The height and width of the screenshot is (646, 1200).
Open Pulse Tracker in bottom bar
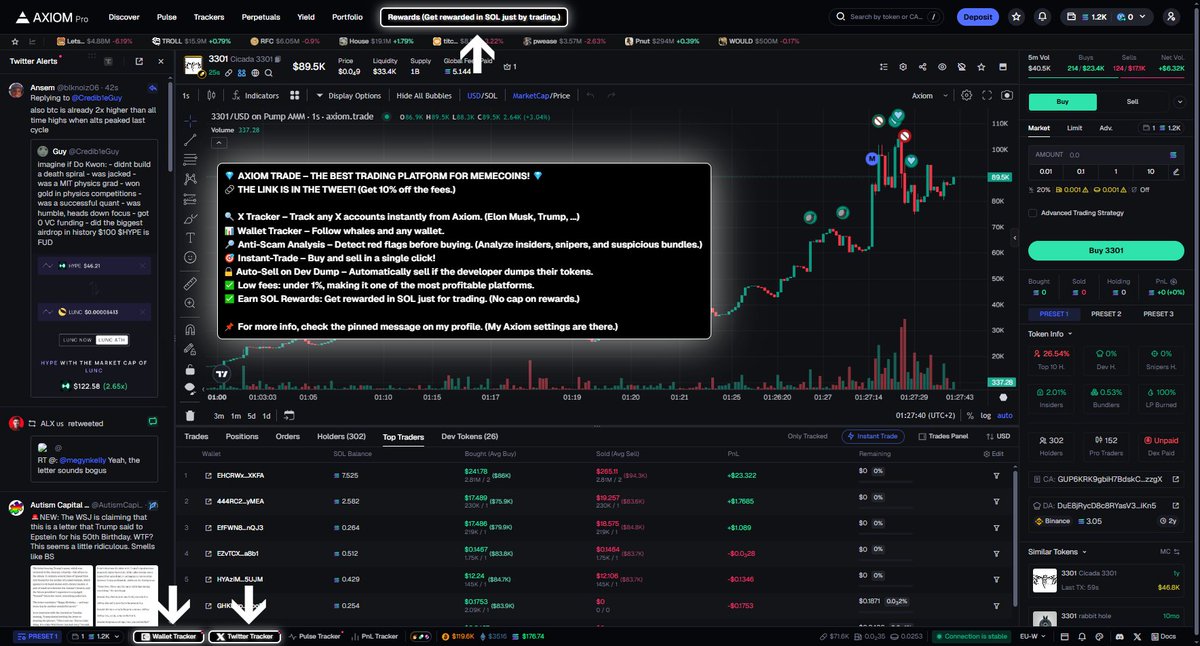(x=314, y=636)
